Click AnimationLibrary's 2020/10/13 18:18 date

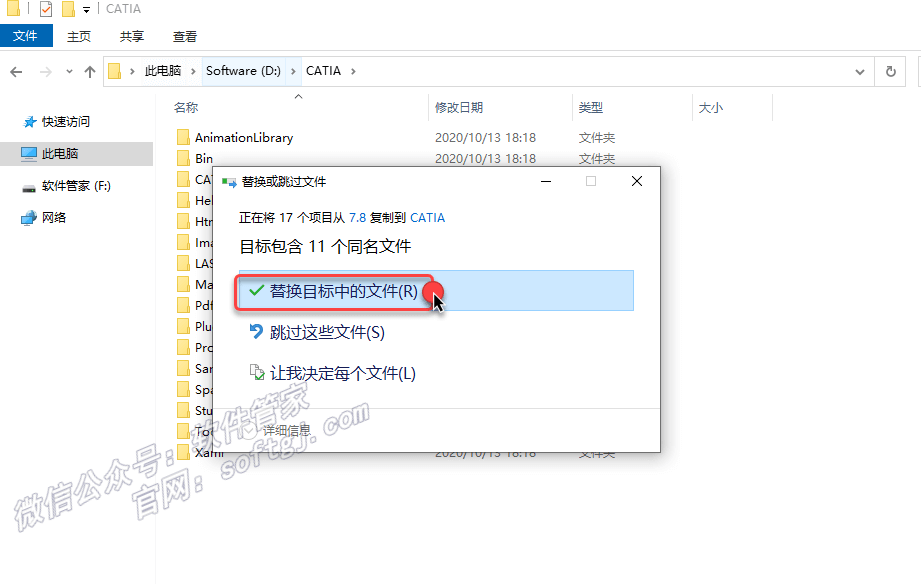click(x=485, y=137)
